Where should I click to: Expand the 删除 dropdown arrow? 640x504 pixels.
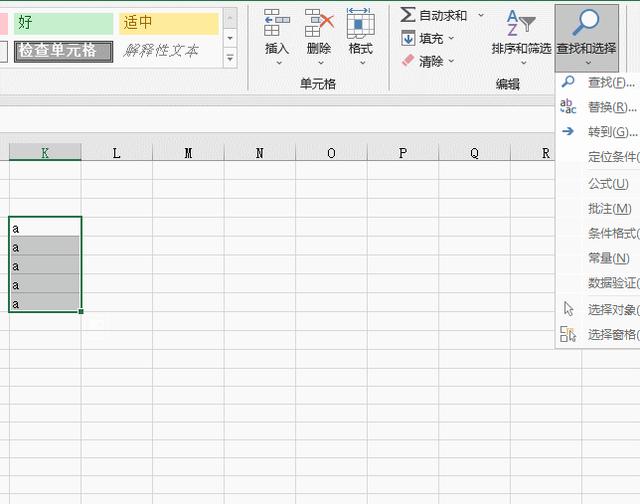click(x=321, y=63)
